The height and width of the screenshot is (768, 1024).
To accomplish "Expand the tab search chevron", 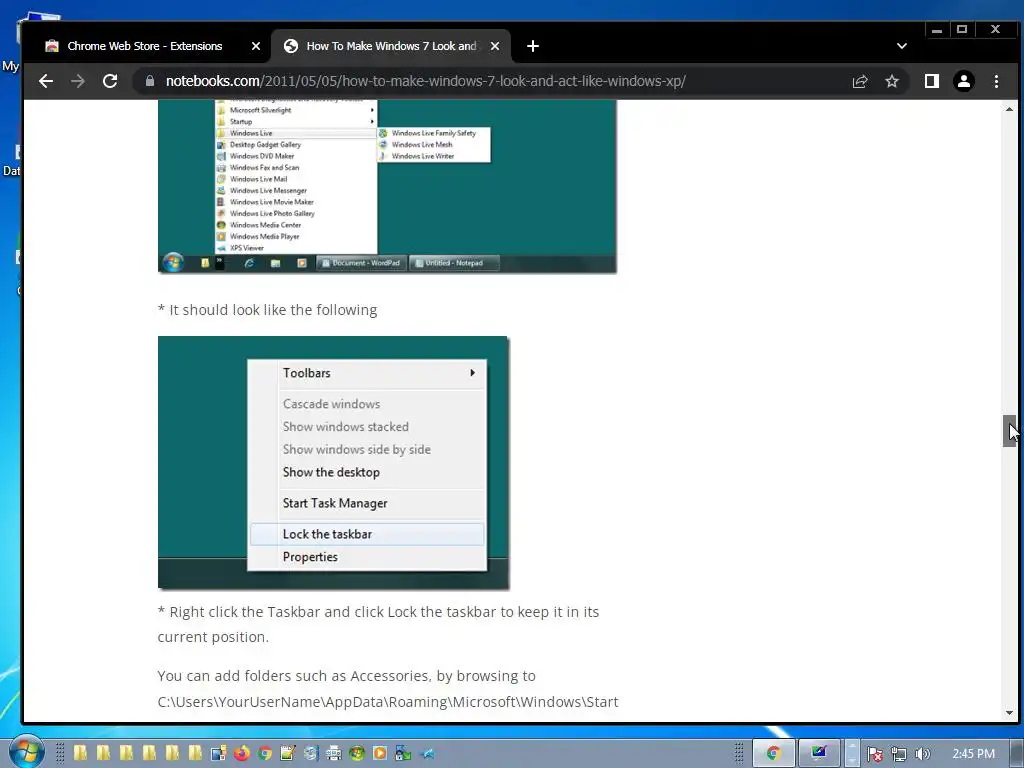I will [x=902, y=46].
